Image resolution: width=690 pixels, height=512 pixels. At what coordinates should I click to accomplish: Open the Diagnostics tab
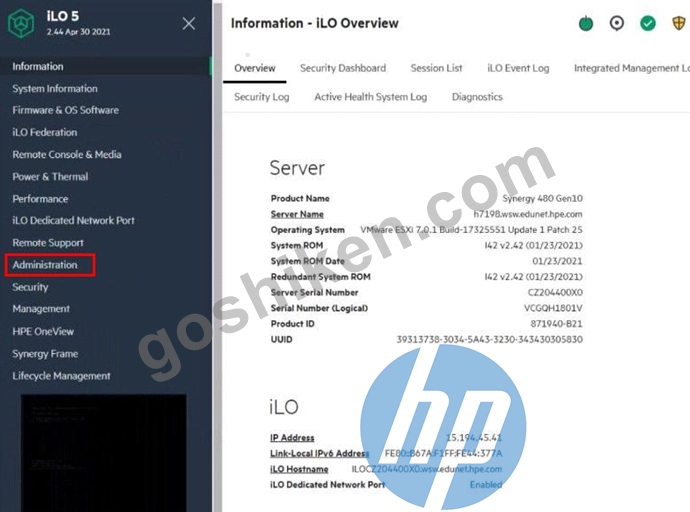(x=477, y=97)
